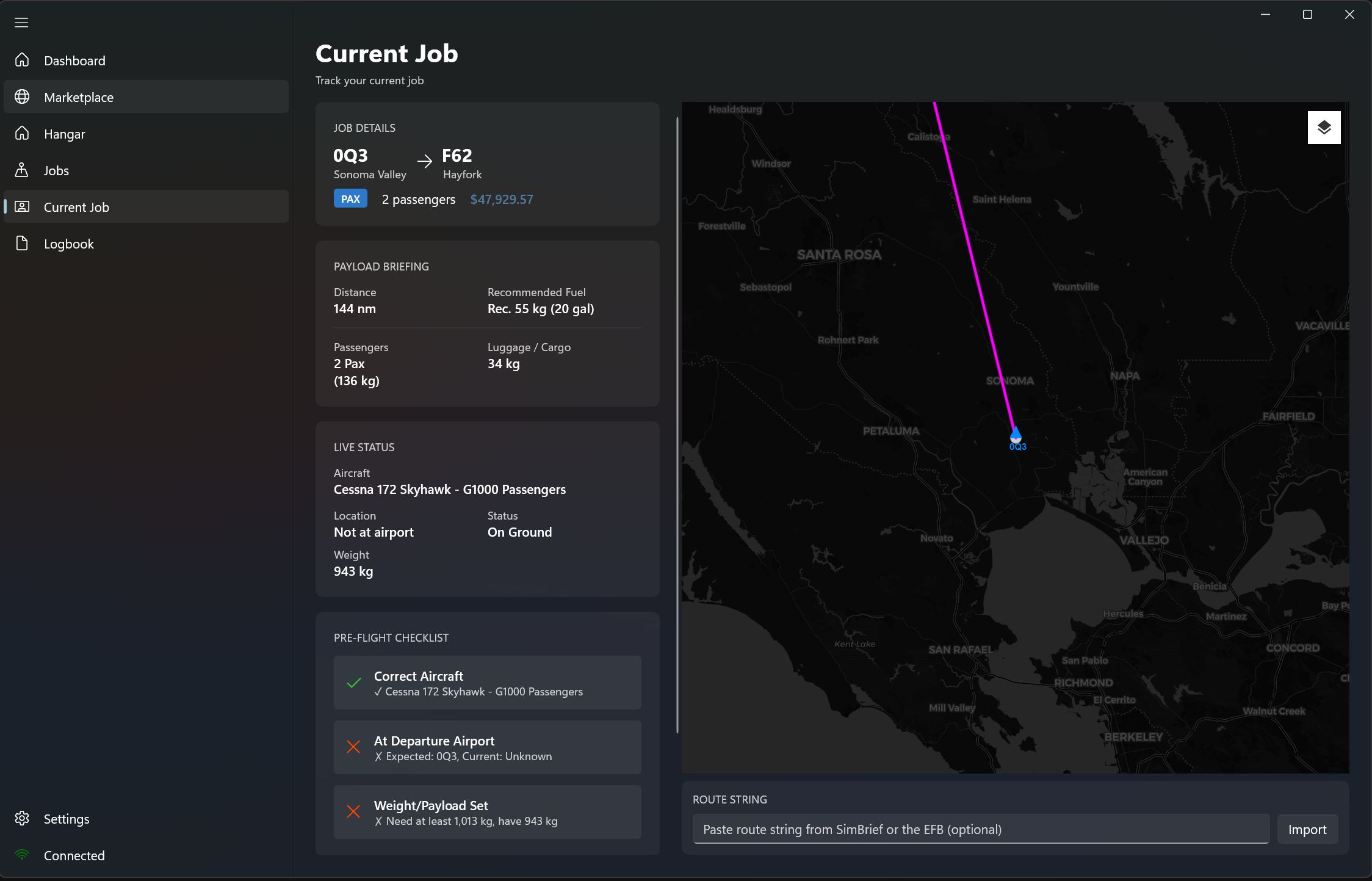Click the Marketplace globe icon

[x=23, y=97]
